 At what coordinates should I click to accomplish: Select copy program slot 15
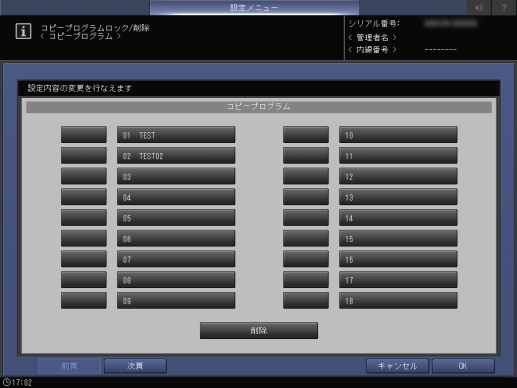398,238
